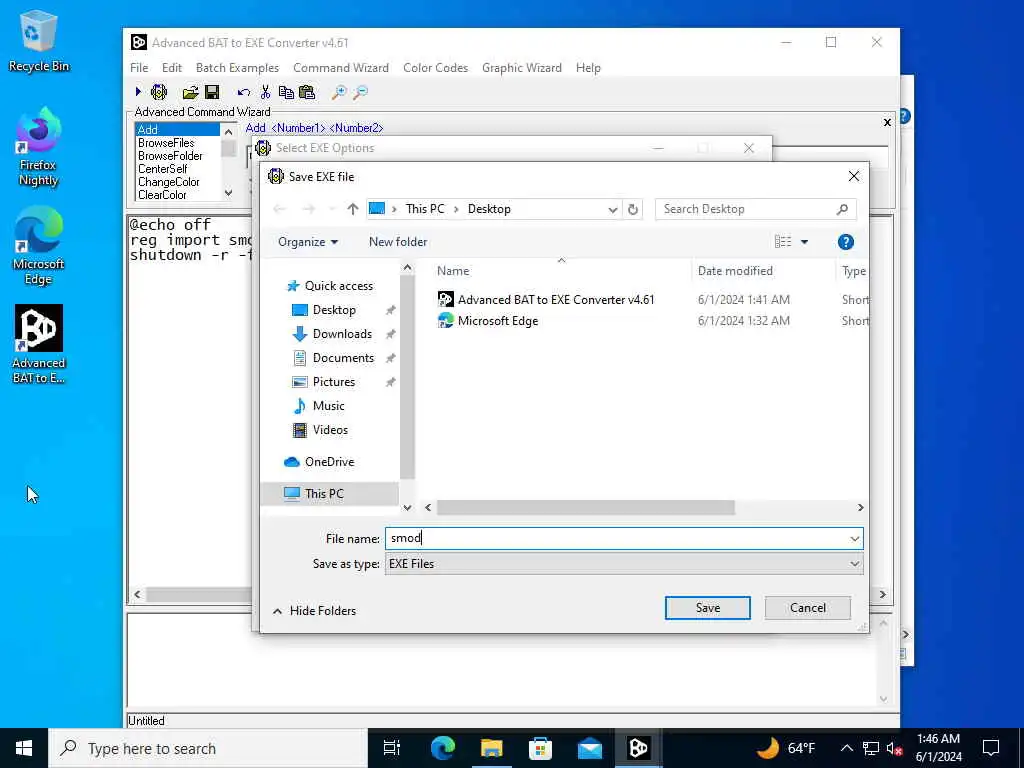Close the Advanced Command Wizard panel
Screen dimensions: 1024x768
[x=887, y=122]
